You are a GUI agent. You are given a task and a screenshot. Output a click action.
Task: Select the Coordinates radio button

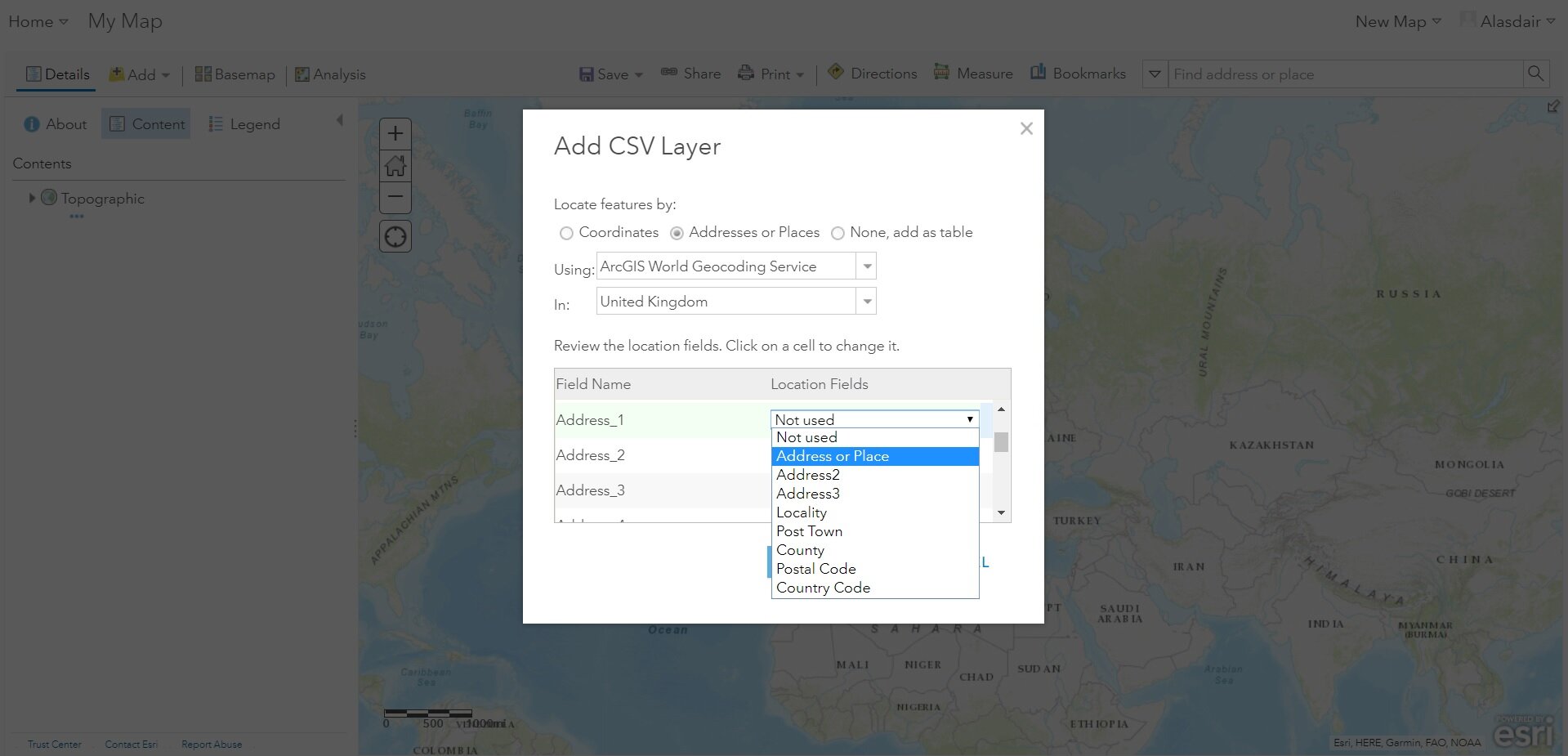tap(566, 233)
